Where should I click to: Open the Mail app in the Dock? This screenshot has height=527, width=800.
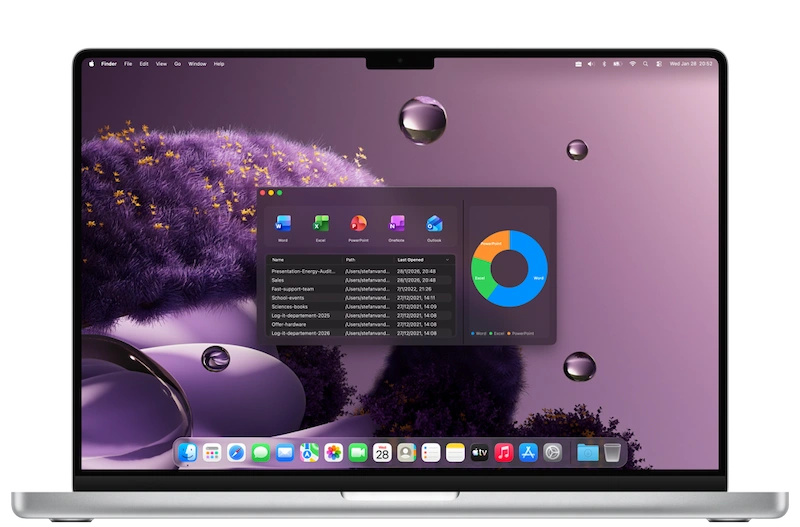[x=285, y=453]
